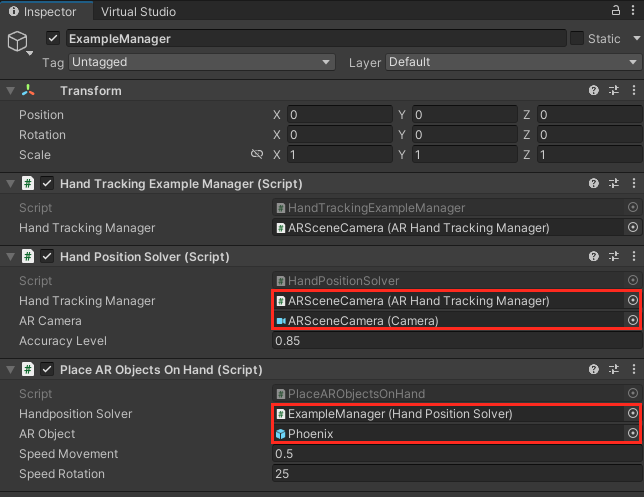Open the Inspector panel three-dot menu
The width and height of the screenshot is (644, 497).
tap(633, 11)
